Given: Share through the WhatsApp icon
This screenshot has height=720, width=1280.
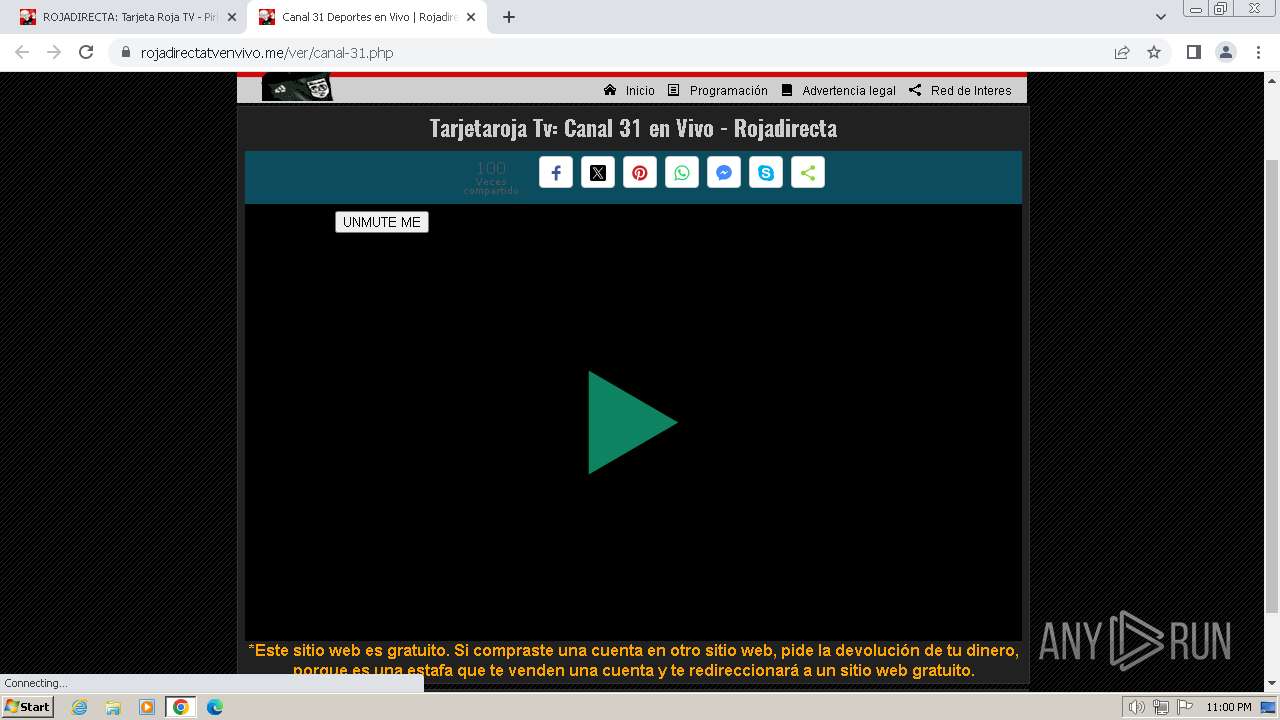Looking at the screenshot, I should (x=682, y=173).
